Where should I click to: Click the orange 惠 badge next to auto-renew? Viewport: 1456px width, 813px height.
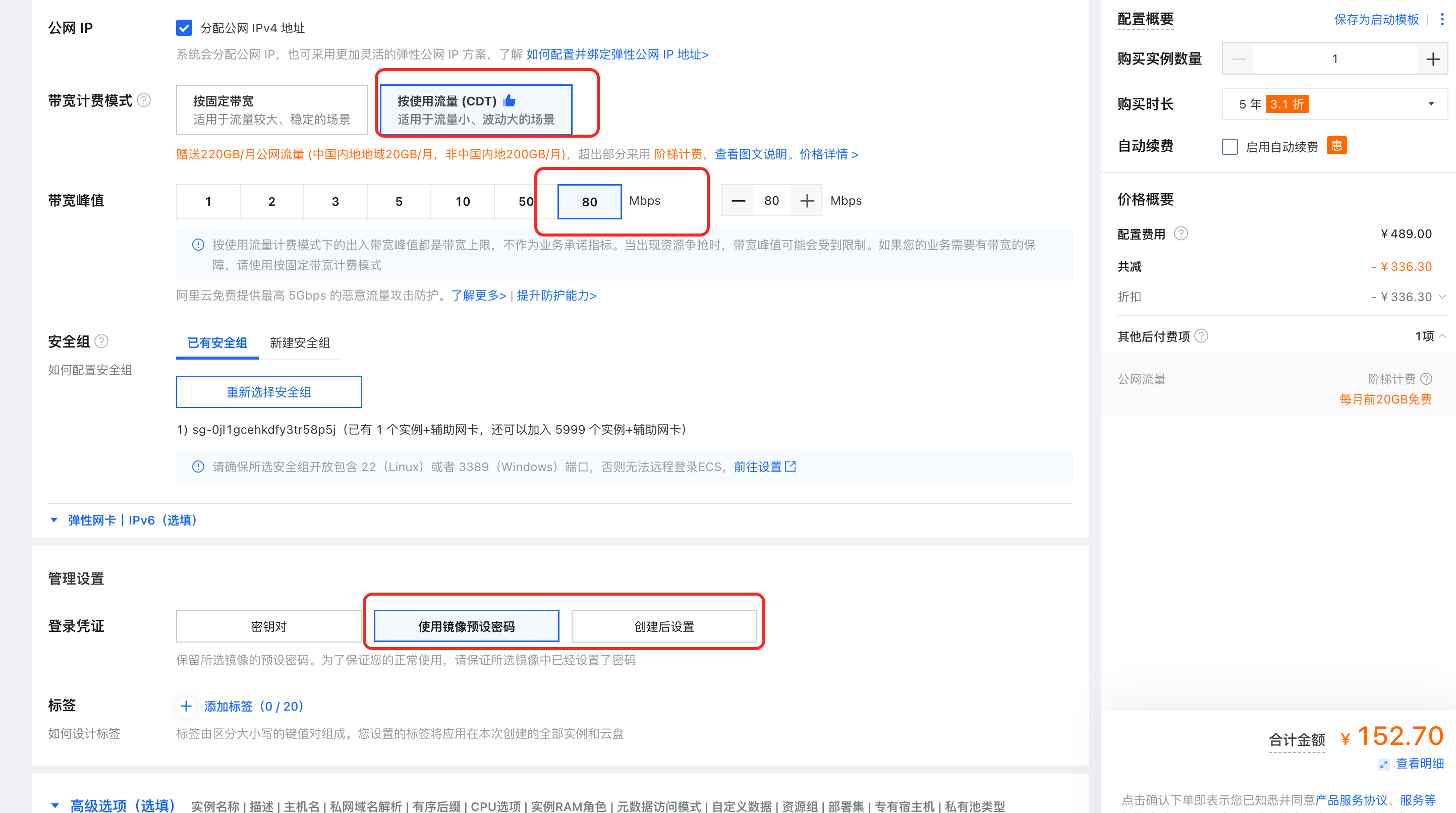[1337, 146]
